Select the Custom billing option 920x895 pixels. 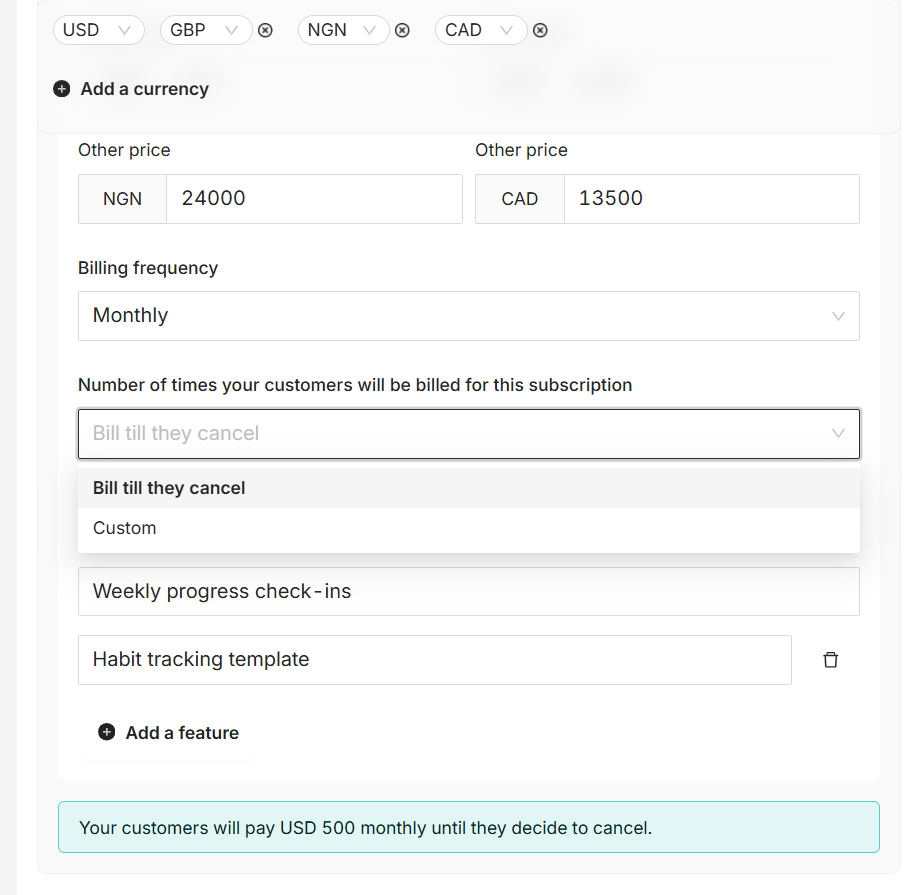(469, 528)
